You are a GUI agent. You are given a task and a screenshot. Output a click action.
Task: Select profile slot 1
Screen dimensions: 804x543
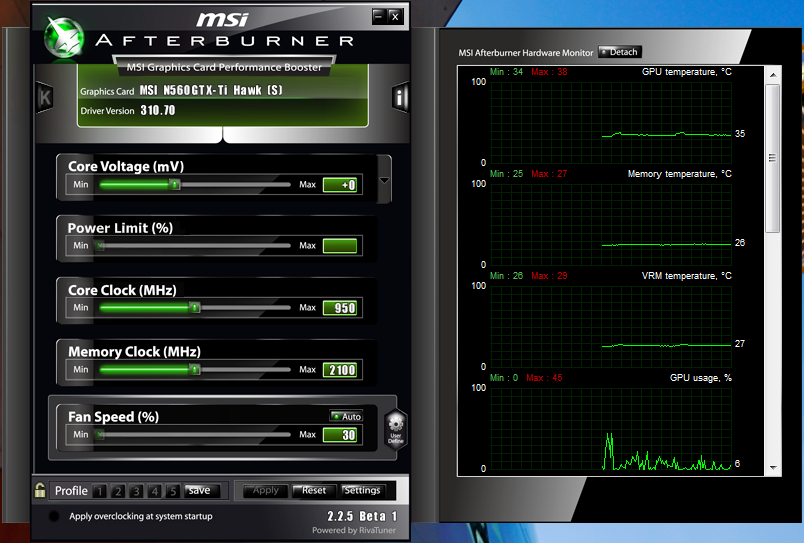(100, 491)
